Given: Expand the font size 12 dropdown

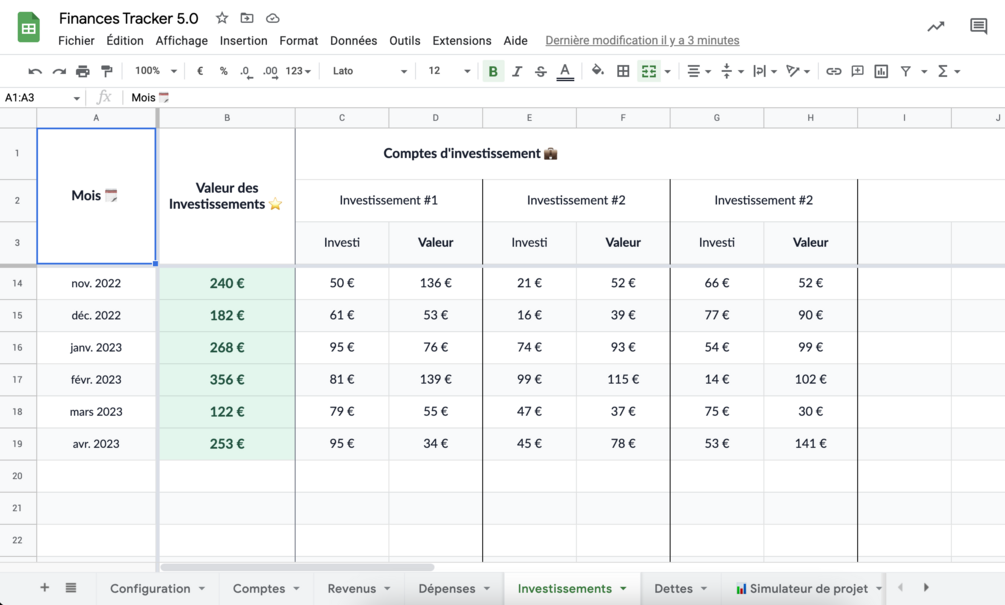Looking at the screenshot, I should click(x=449, y=71).
